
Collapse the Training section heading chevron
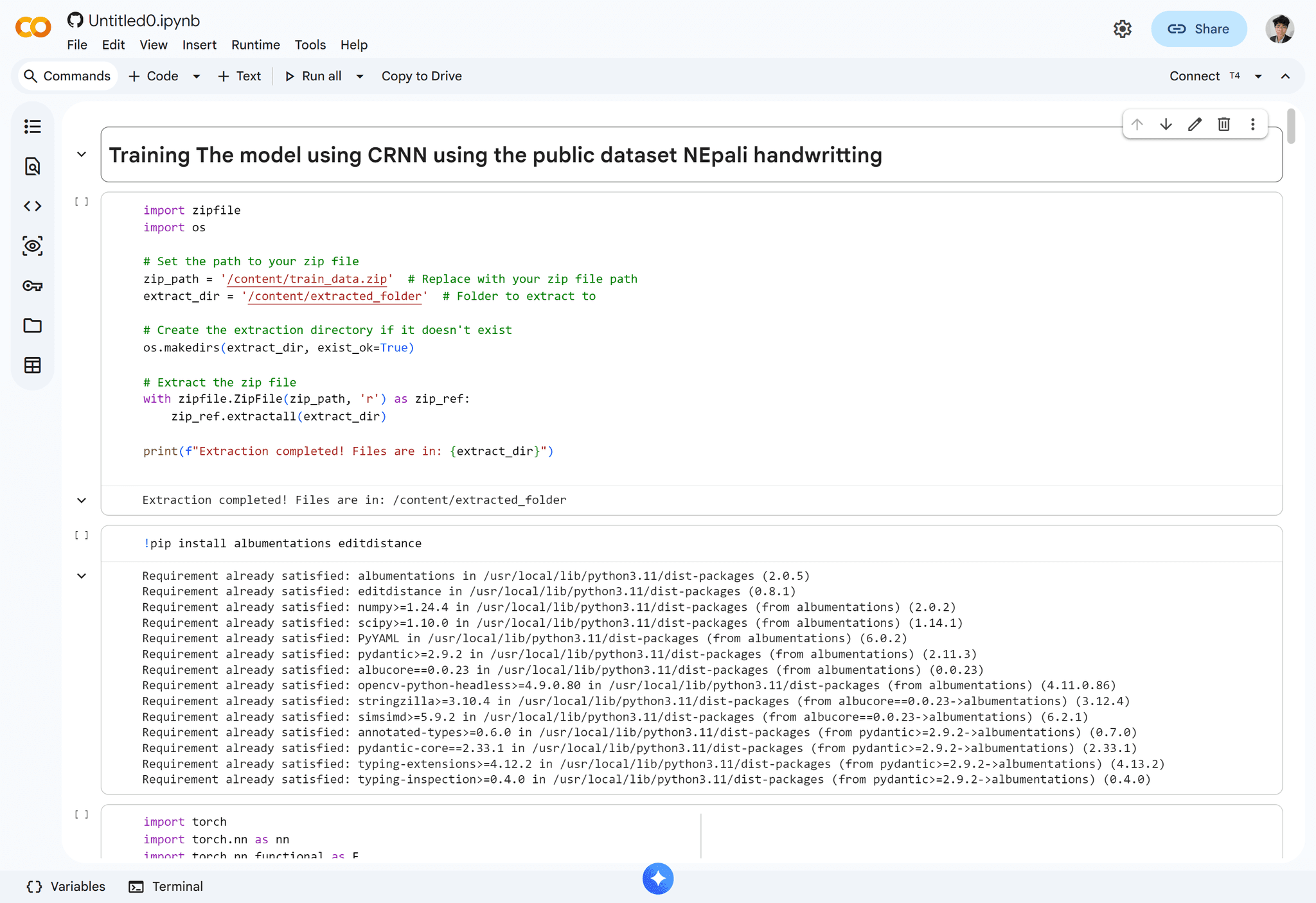pyautogui.click(x=82, y=154)
